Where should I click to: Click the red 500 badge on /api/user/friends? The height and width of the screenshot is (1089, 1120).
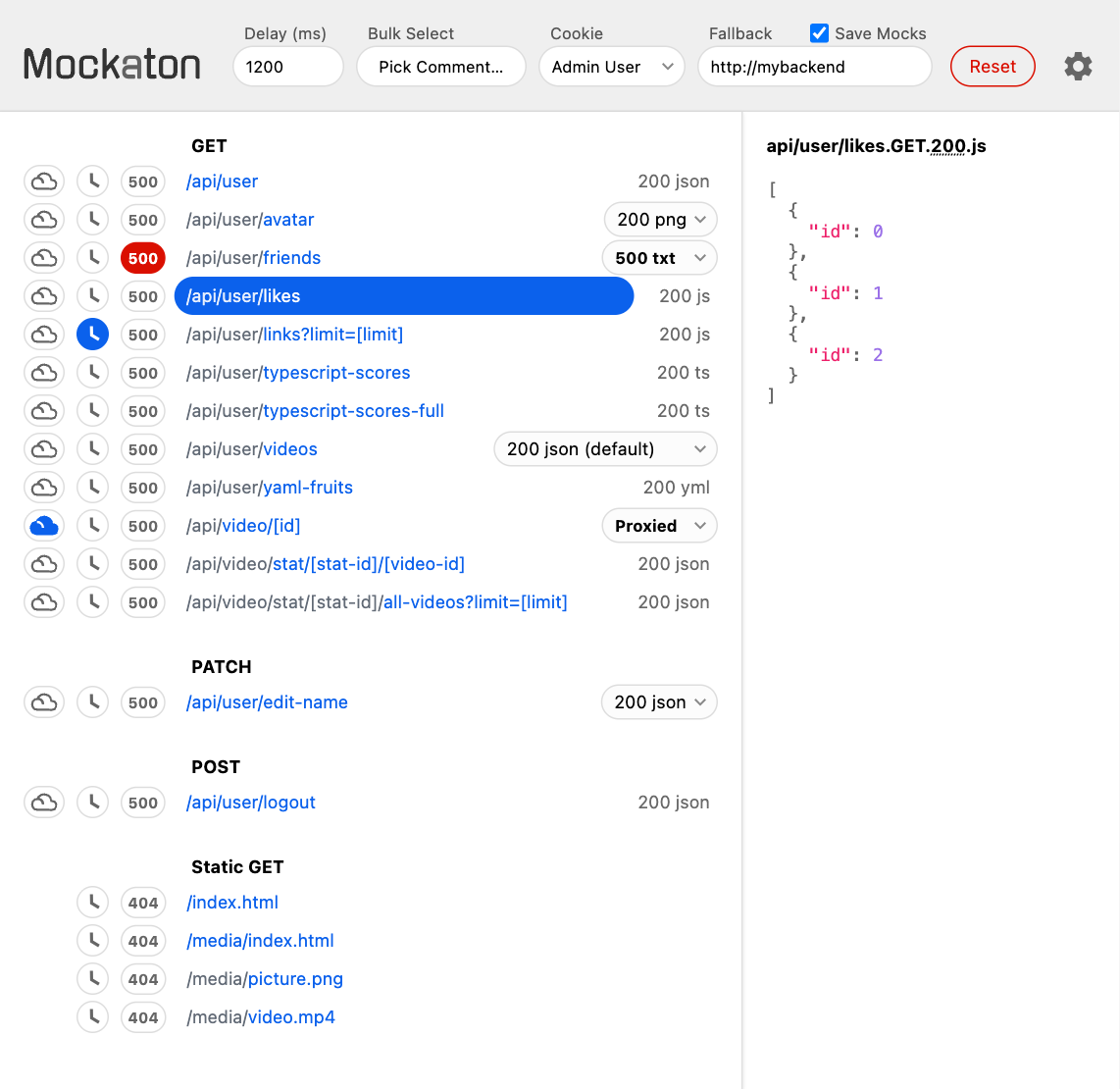[x=142, y=257]
